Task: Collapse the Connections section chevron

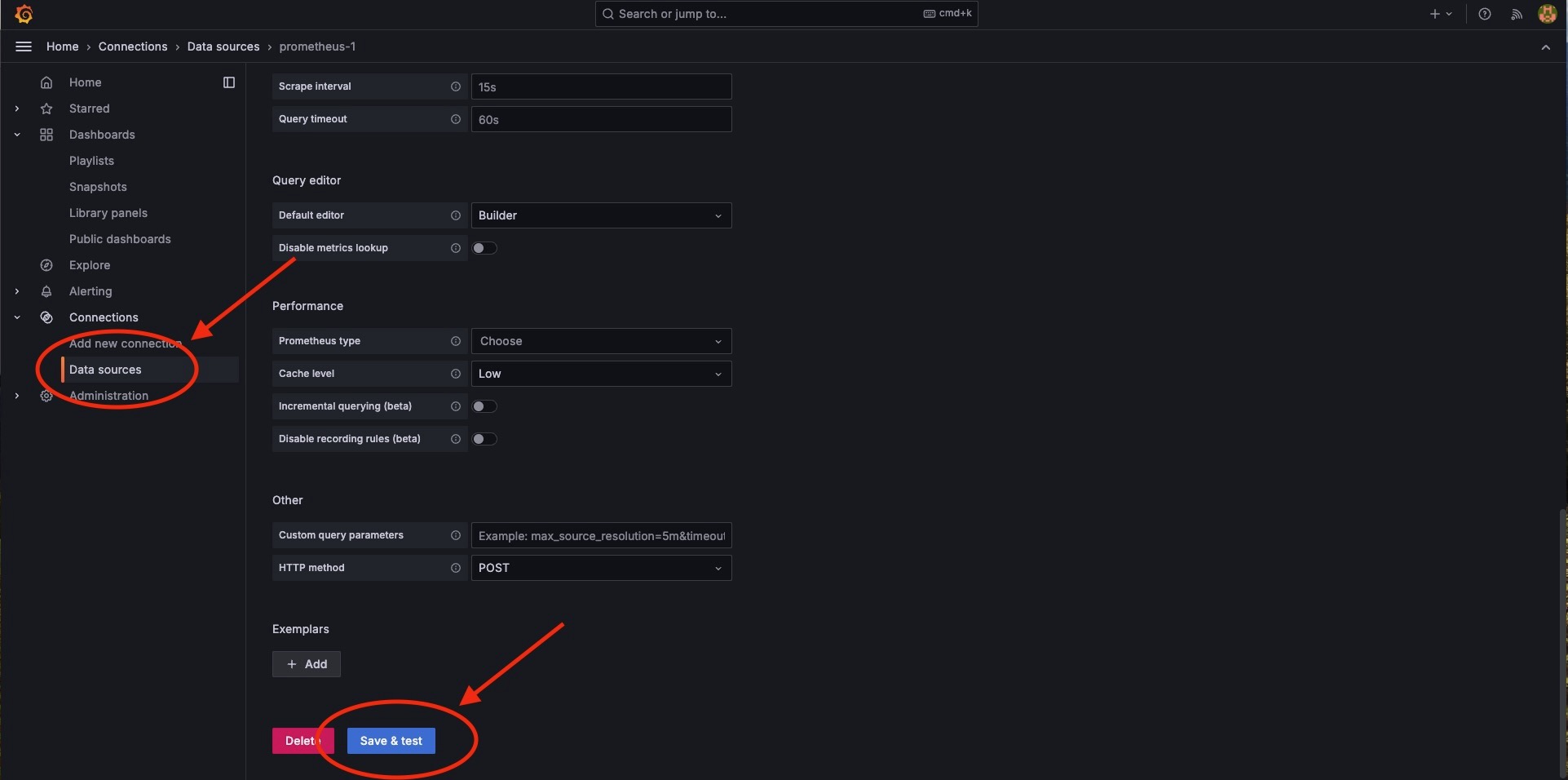Action: (x=17, y=317)
